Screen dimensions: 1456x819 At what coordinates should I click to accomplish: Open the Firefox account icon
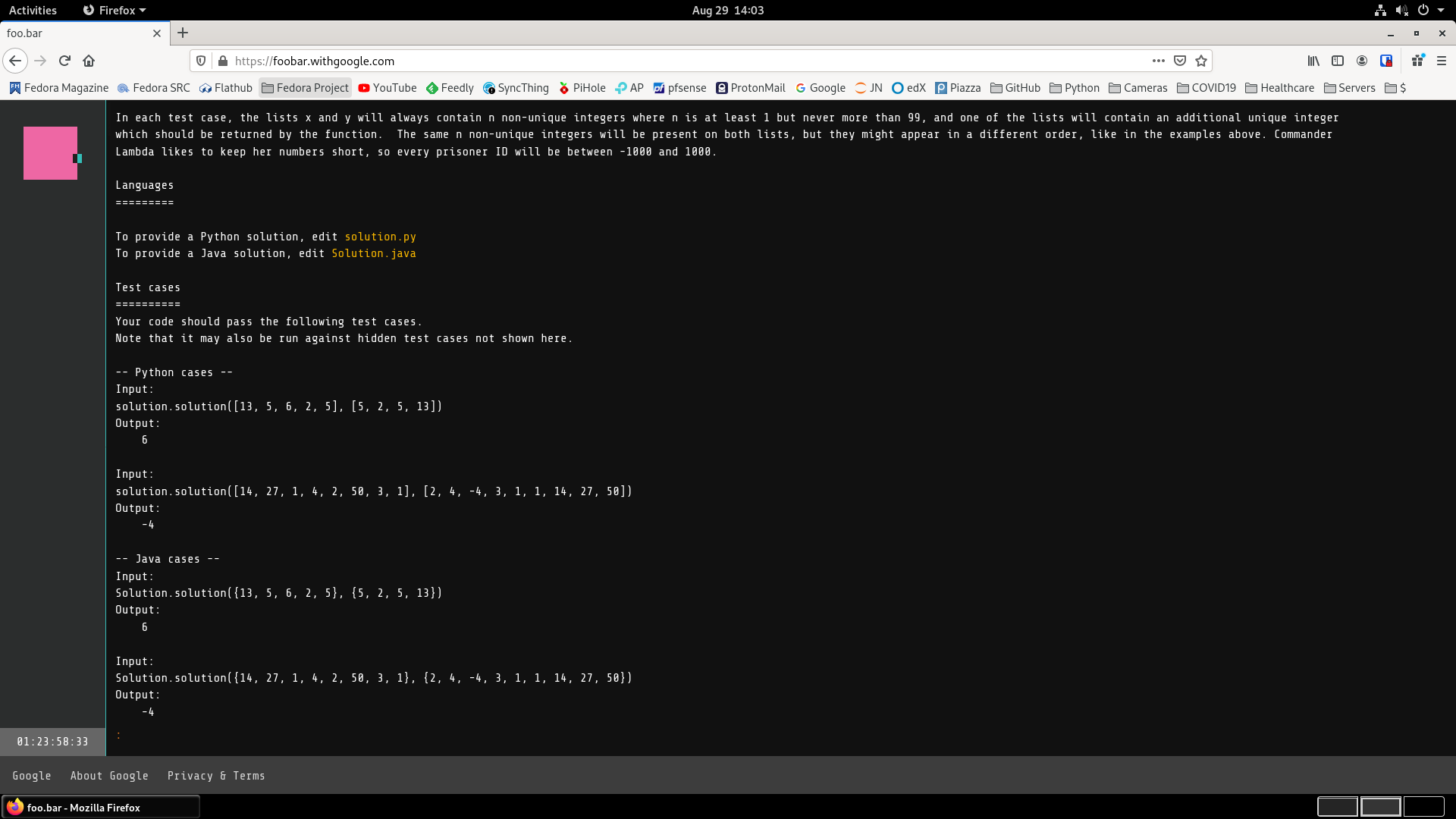[1362, 61]
